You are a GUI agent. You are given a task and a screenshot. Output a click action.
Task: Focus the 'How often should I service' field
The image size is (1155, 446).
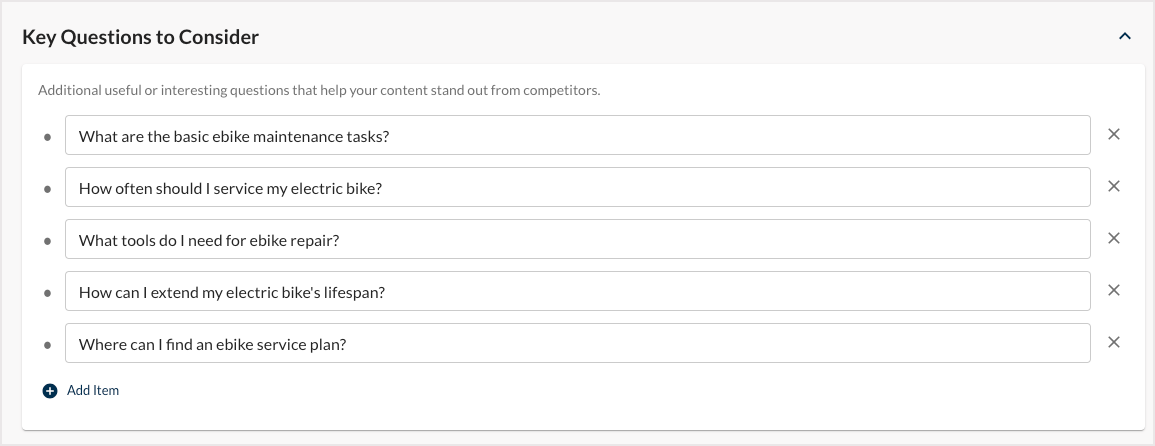pos(577,188)
